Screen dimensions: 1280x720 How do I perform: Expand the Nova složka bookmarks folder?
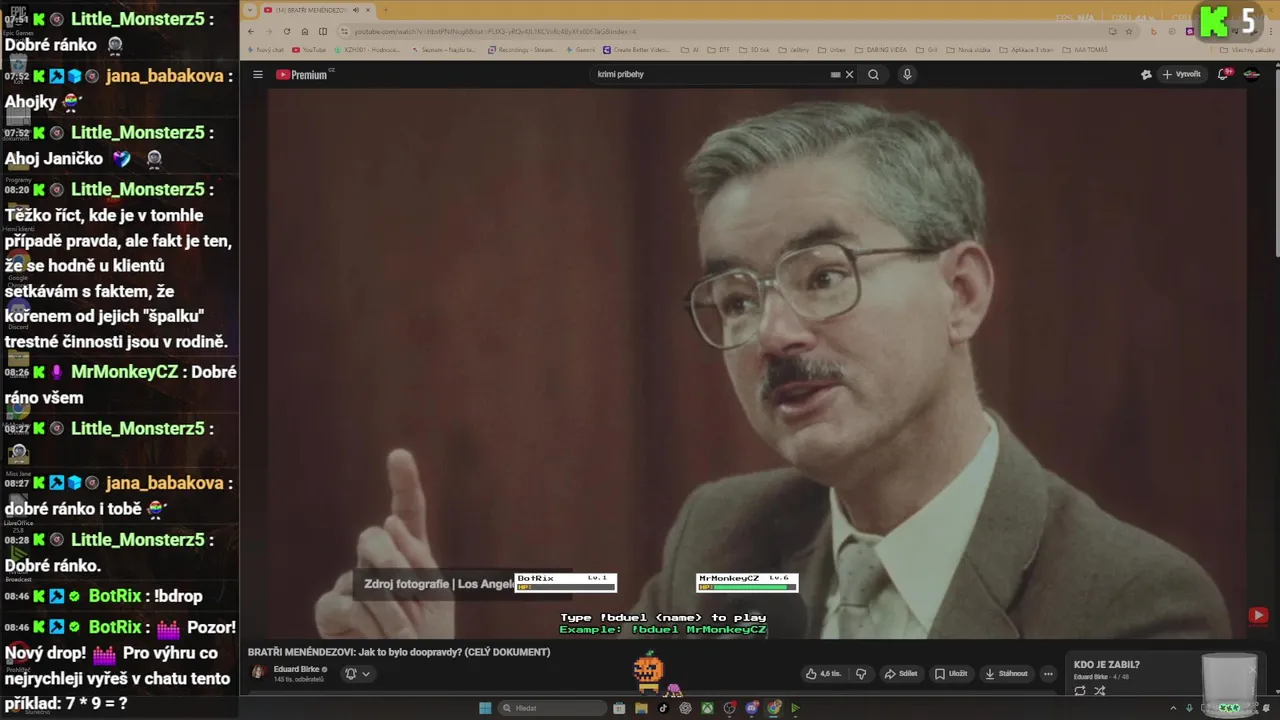[968, 49]
